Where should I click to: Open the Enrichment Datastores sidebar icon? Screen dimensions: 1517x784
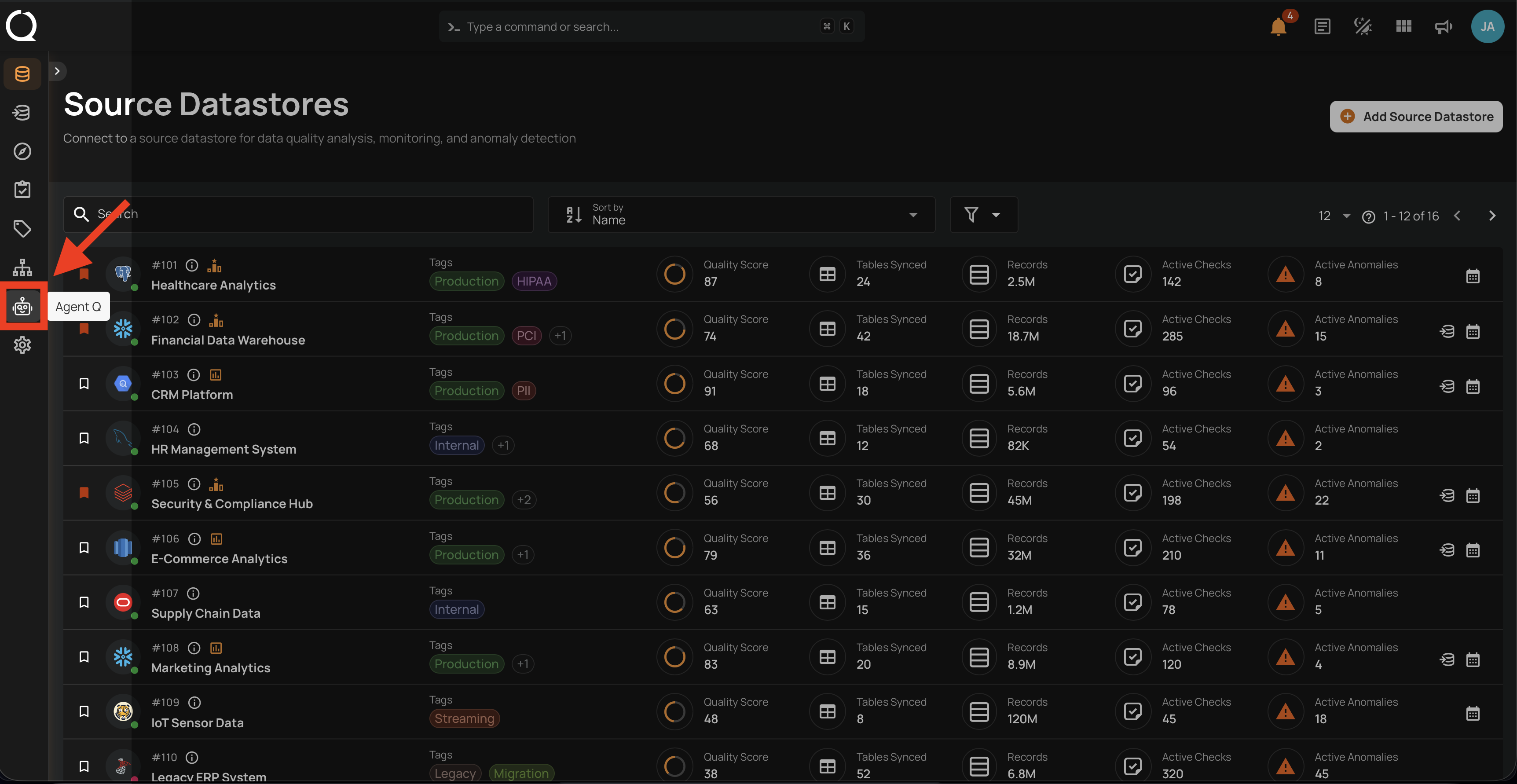pyautogui.click(x=22, y=112)
